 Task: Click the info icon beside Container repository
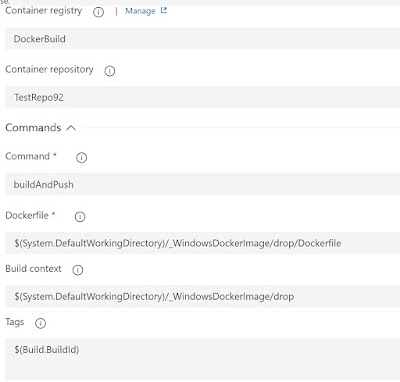(x=110, y=71)
